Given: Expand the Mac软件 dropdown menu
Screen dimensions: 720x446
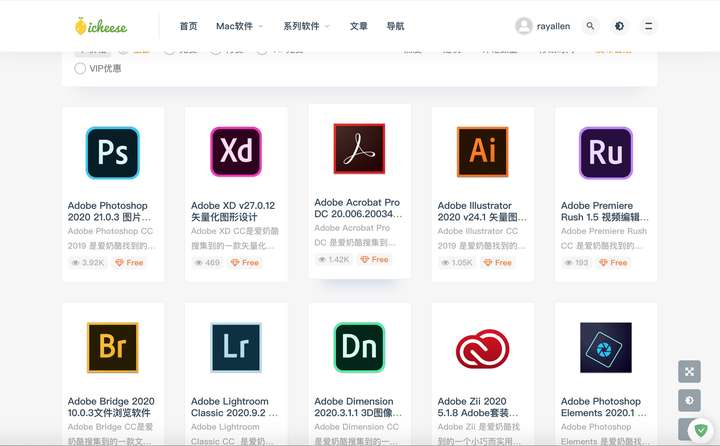Looking at the screenshot, I should point(239,26).
